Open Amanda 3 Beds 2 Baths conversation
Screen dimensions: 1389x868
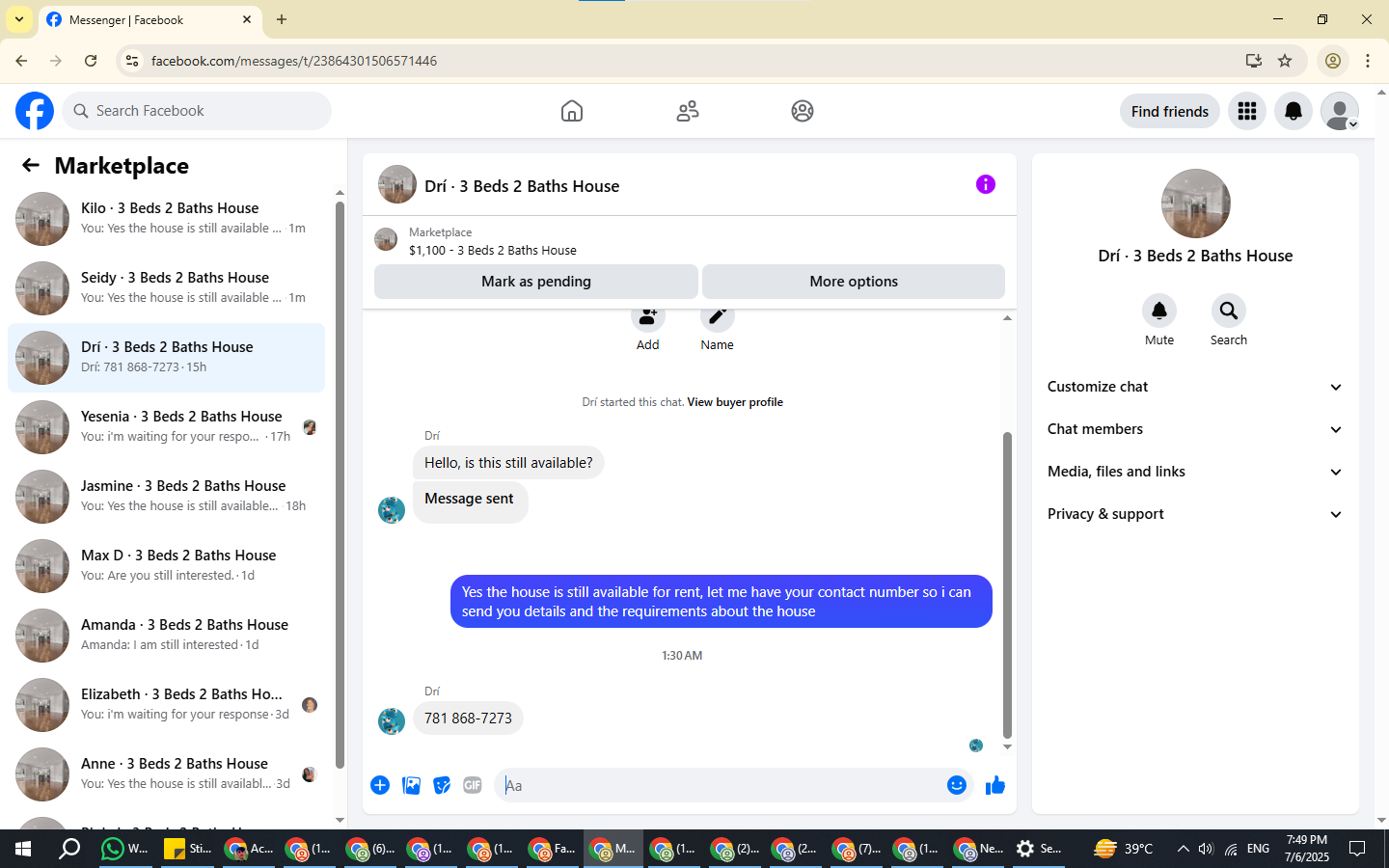coord(167,636)
